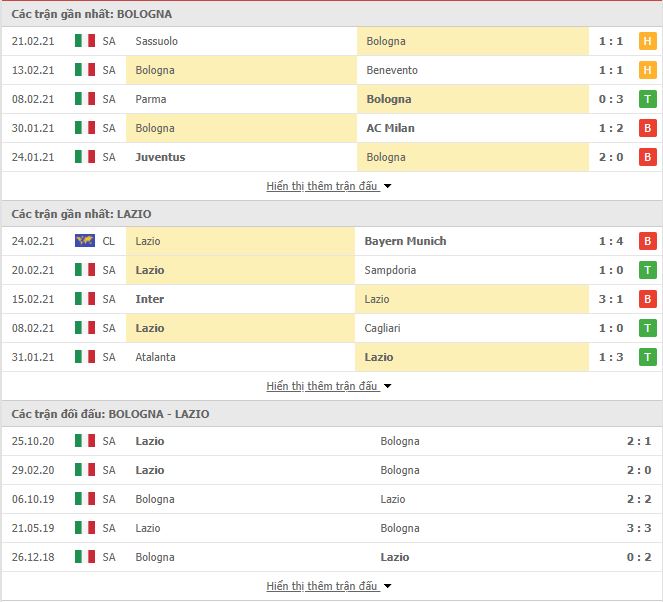Expand more matches under Bologna recent games

click(x=329, y=186)
